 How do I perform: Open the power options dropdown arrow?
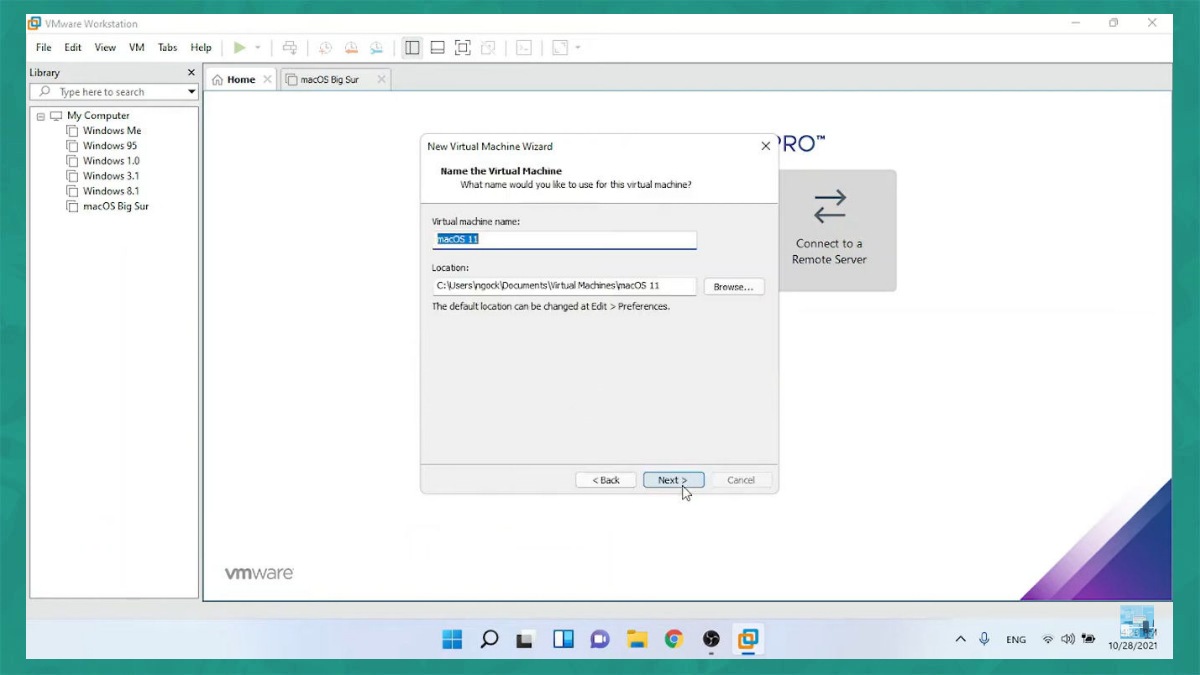257,47
